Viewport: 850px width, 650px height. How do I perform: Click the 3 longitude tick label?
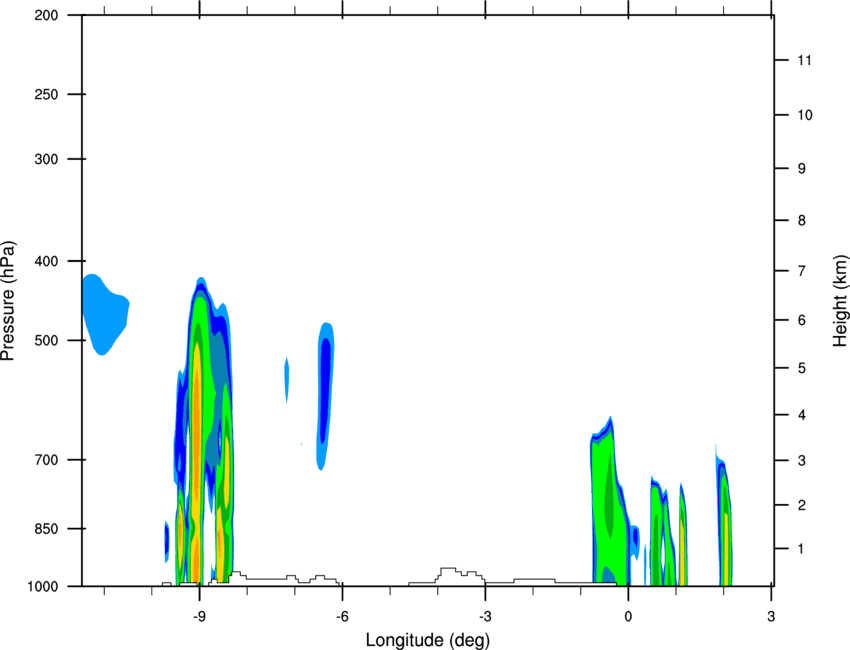pyautogui.click(x=771, y=616)
